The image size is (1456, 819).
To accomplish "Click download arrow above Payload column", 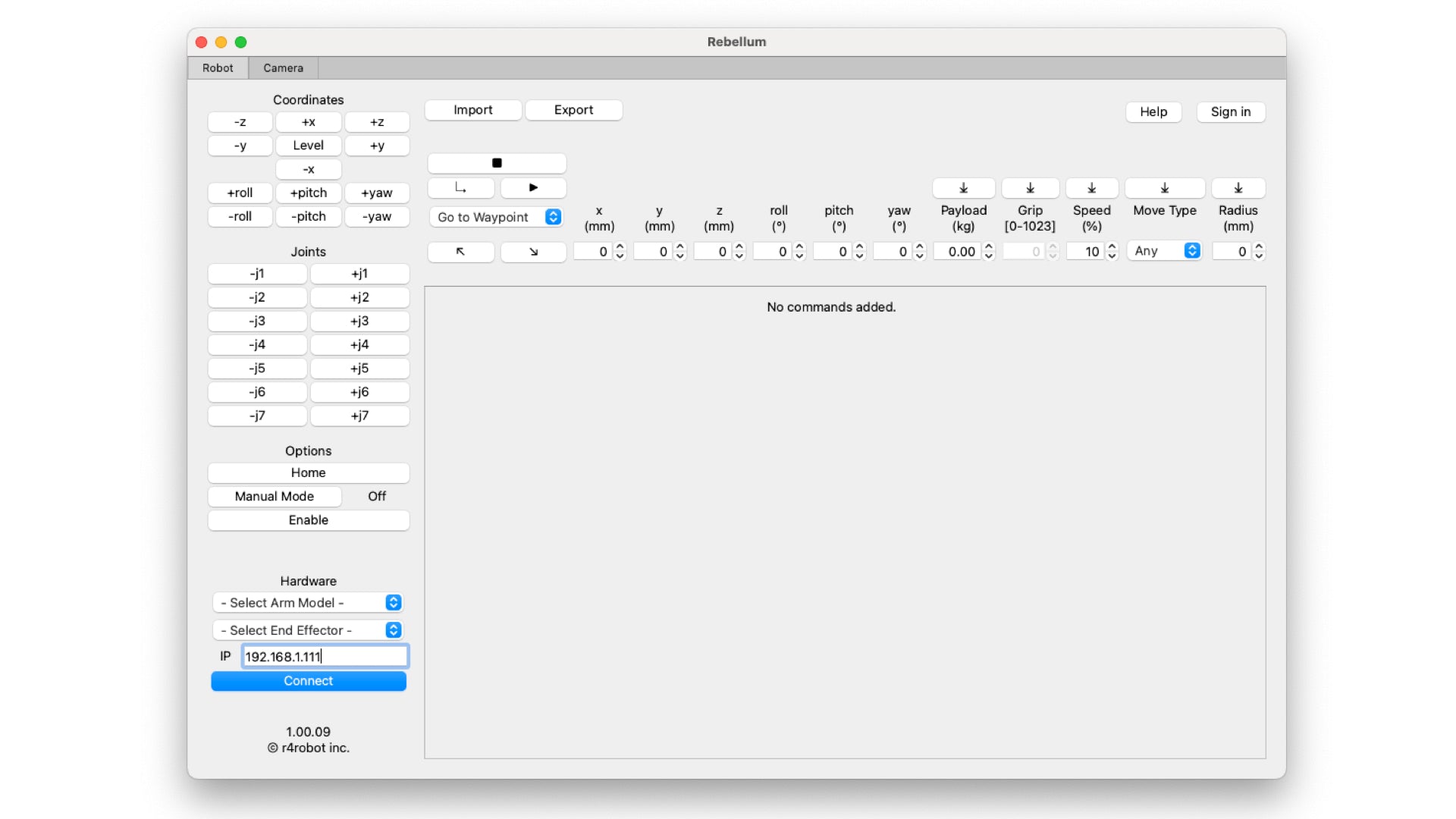I will (x=963, y=188).
